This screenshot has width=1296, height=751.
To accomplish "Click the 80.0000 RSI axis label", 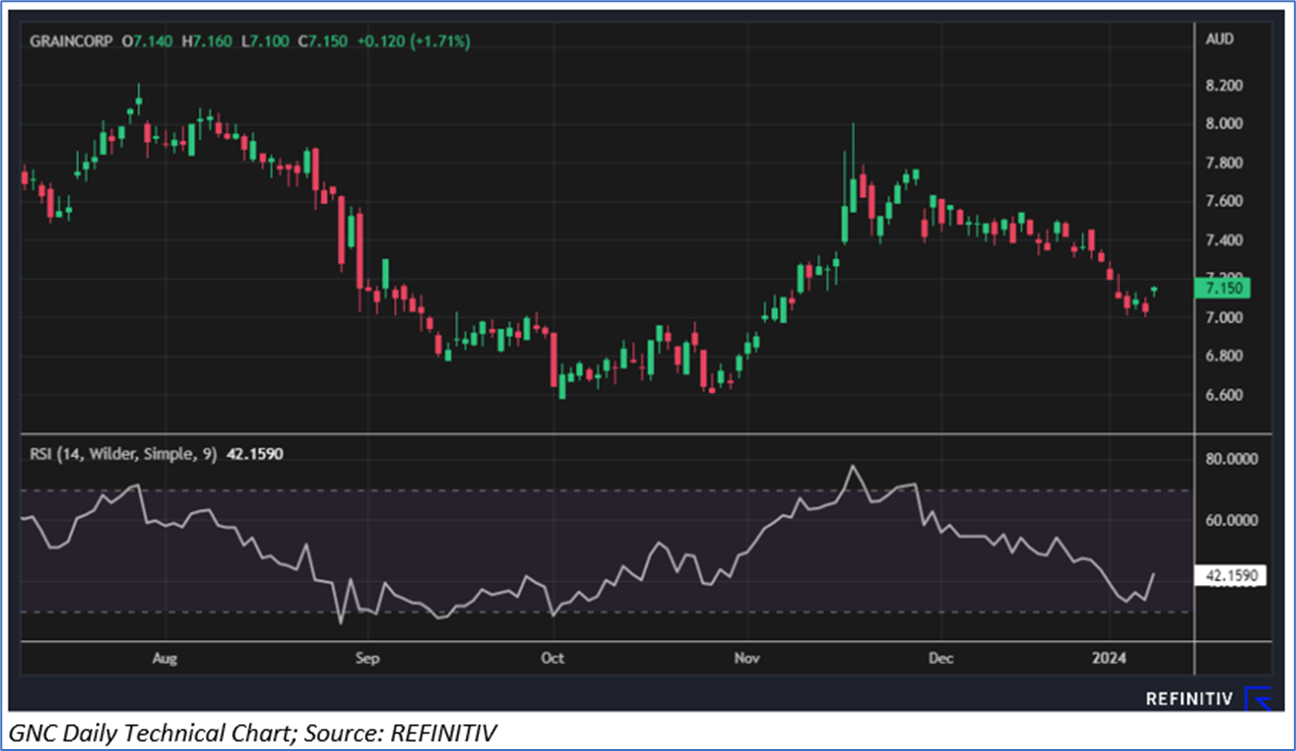I will 1229,460.
